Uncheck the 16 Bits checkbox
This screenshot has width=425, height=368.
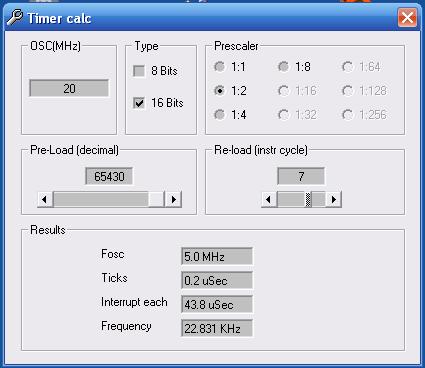coord(139,103)
